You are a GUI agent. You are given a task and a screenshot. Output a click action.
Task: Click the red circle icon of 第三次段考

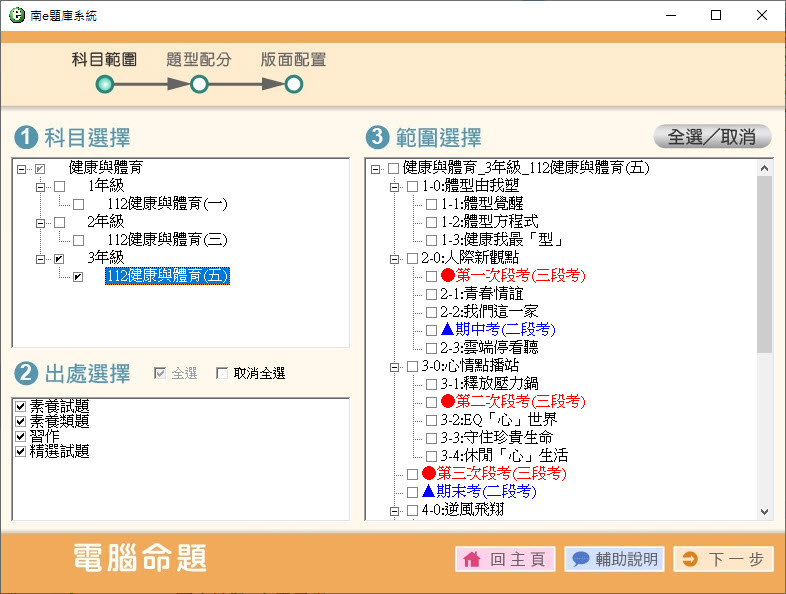pos(428,473)
